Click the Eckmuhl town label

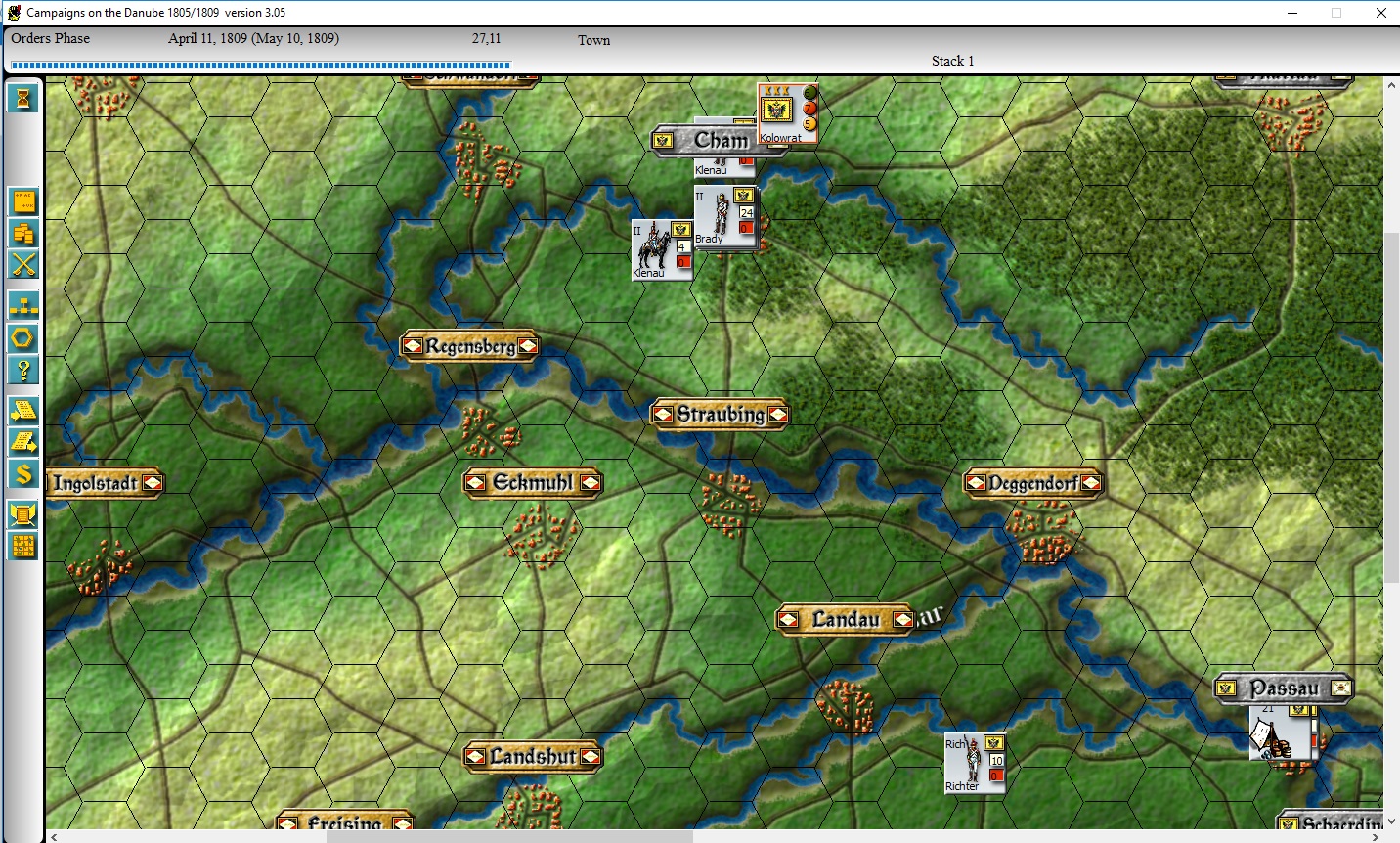pyautogui.click(x=533, y=483)
